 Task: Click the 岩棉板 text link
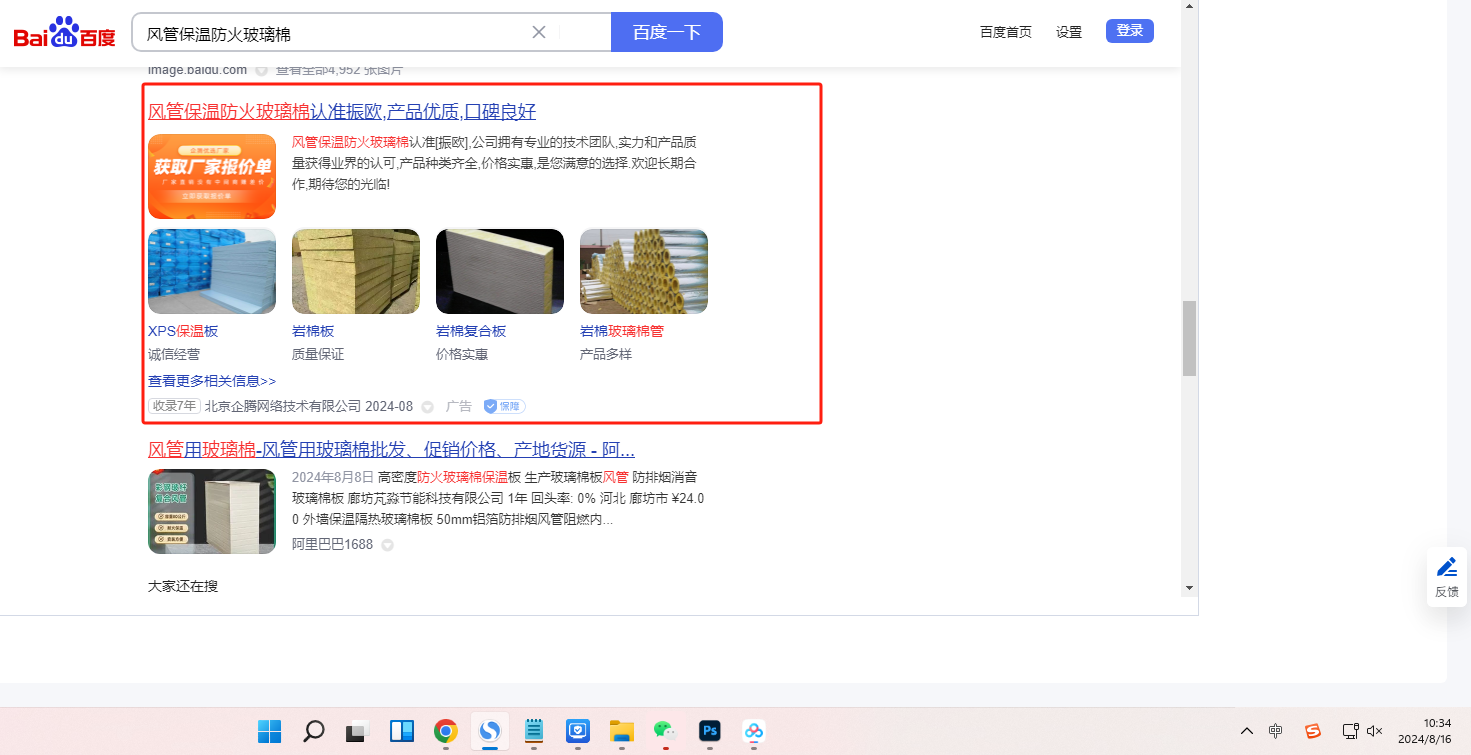(313, 331)
